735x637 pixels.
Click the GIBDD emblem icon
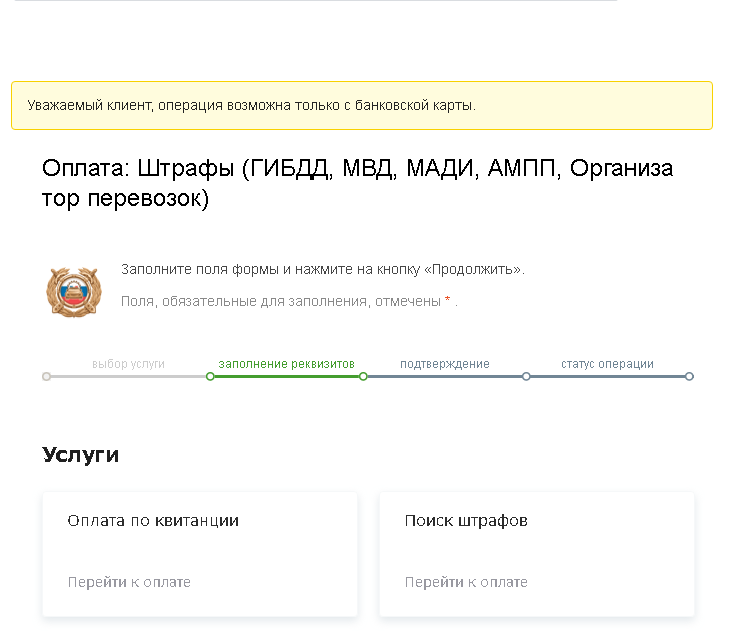coord(74,292)
